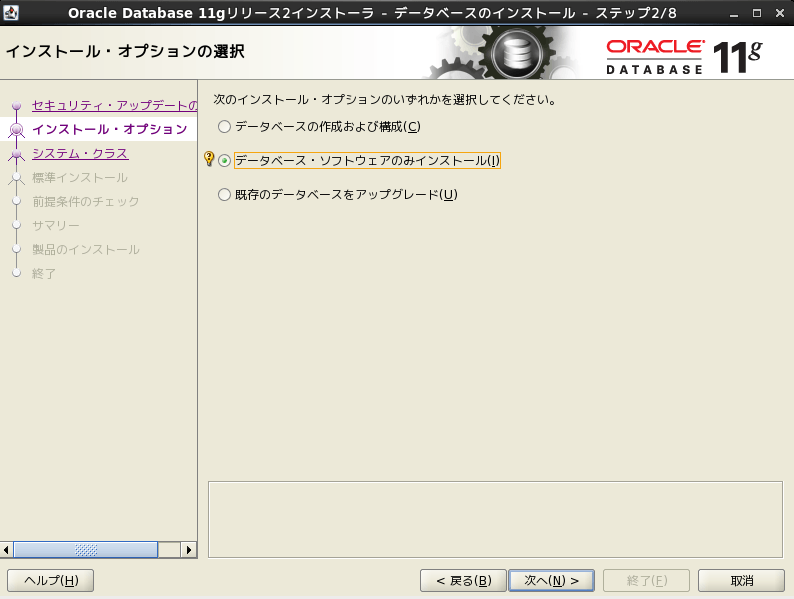Open help with the ヘルプ button
Screen dimensions: 794x599
point(50,580)
